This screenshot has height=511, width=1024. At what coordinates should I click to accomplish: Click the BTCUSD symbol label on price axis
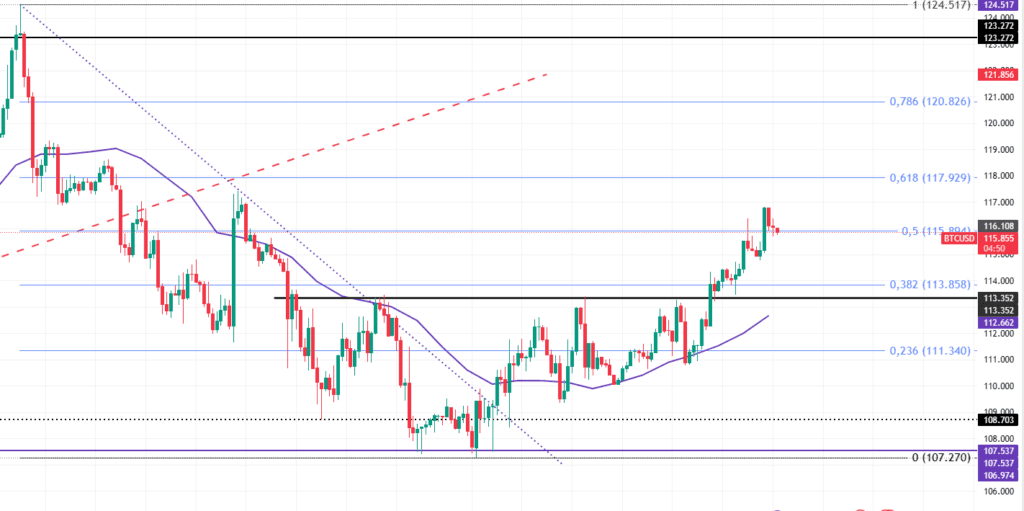(958, 238)
